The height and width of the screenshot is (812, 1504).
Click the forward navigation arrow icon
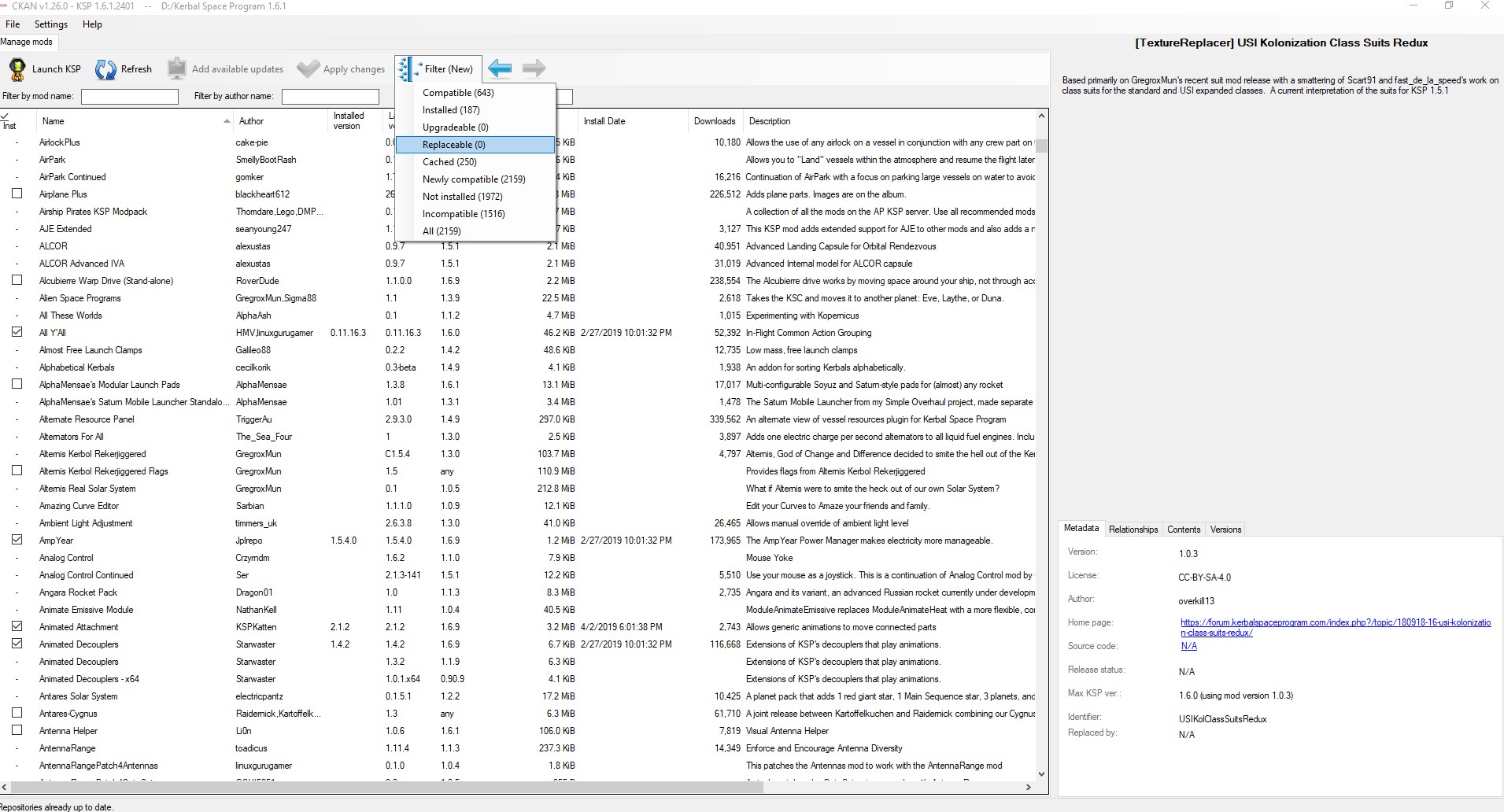[x=534, y=68]
